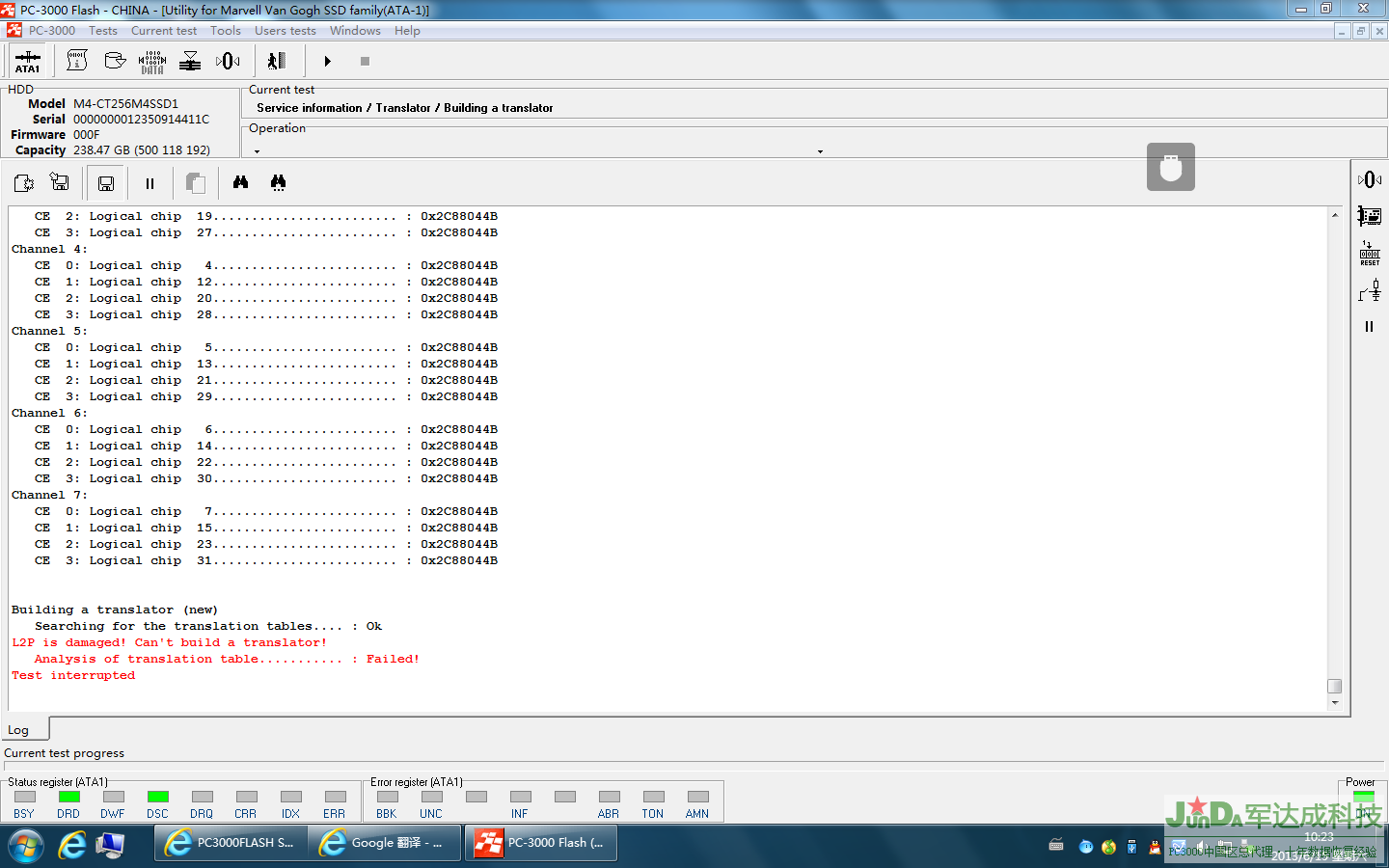Click the grayed copy pages icon
Screen dimensions: 1389x868
point(195,183)
